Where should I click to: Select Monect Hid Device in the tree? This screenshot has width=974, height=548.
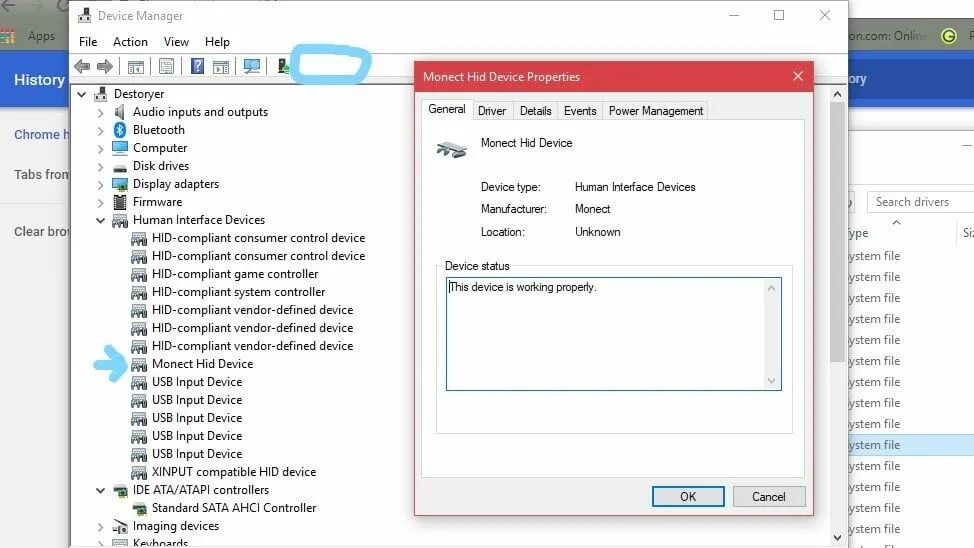point(203,364)
